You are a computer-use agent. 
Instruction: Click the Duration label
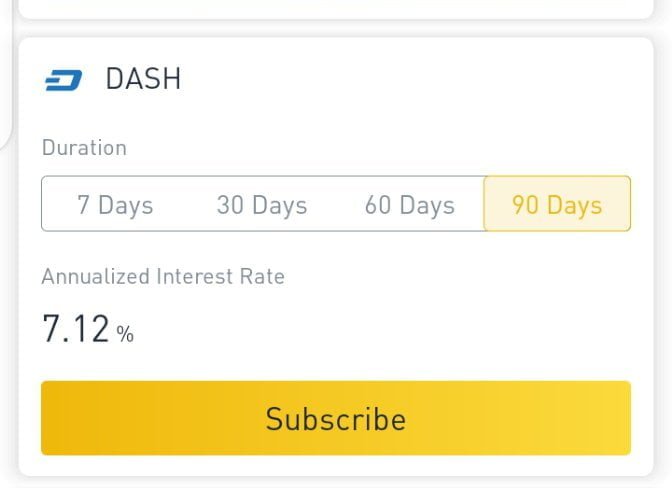tap(84, 148)
